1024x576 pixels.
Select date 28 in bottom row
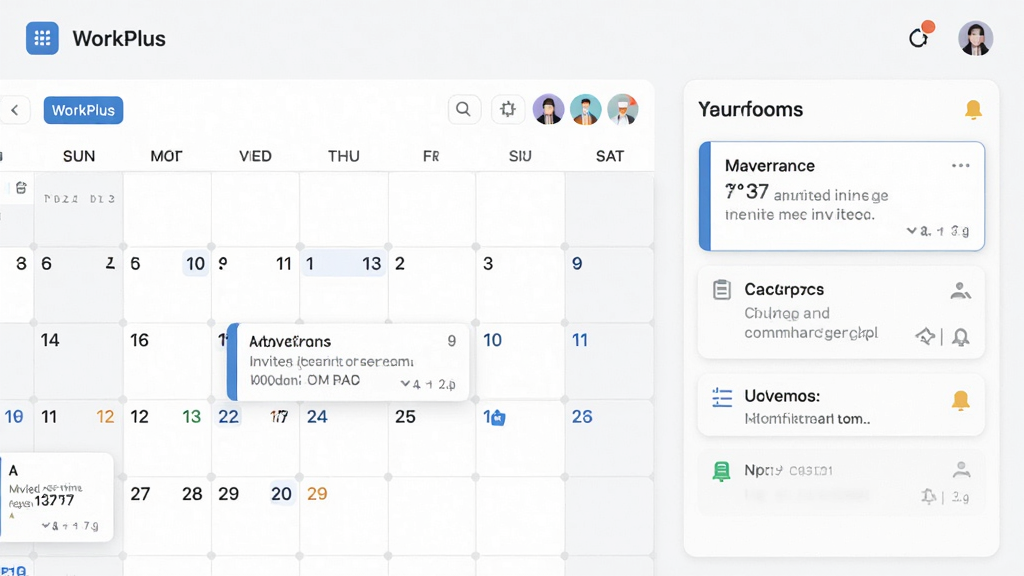[x=192, y=494]
